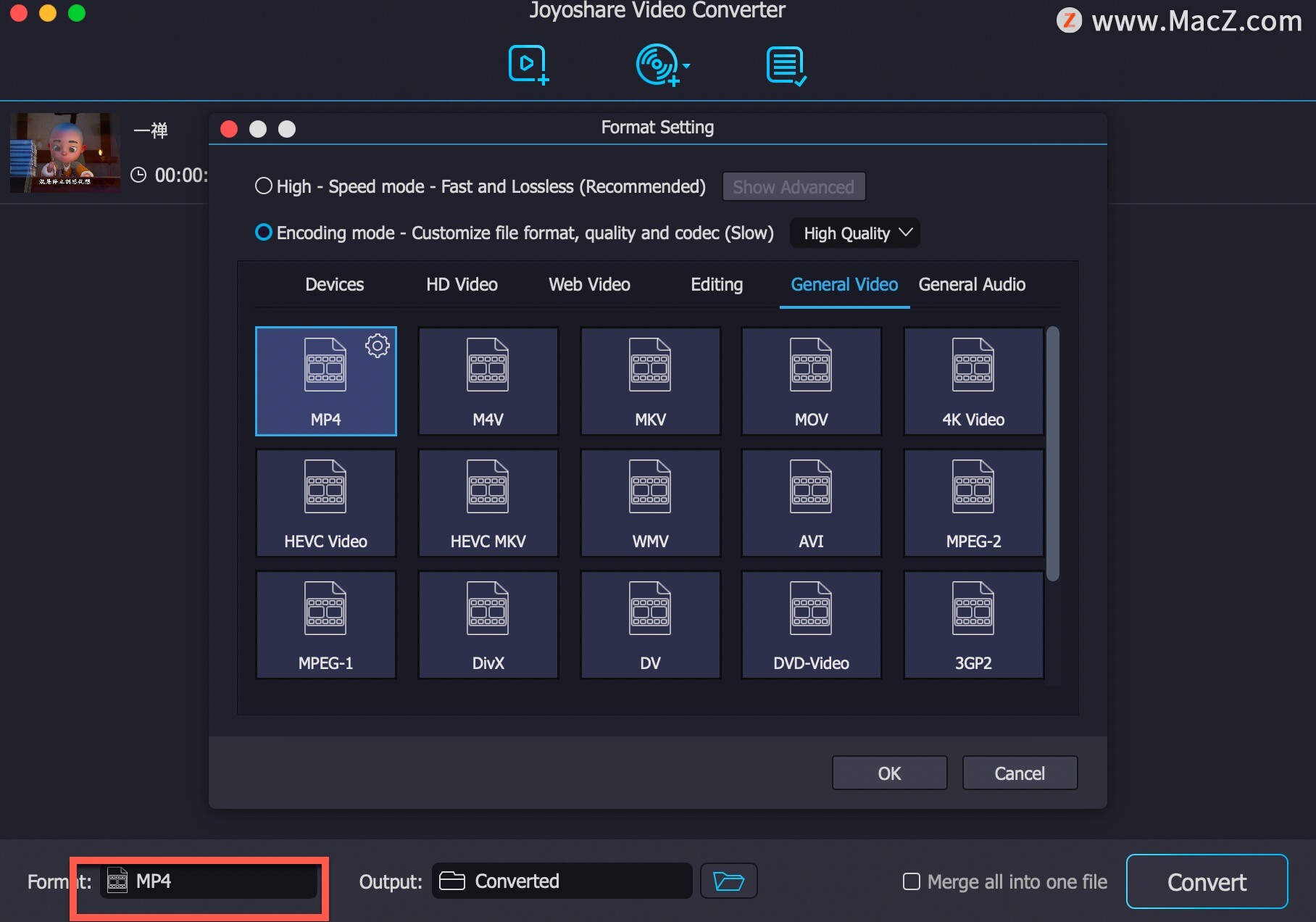
Task: Check Merge all into one file
Action: [x=912, y=881]
